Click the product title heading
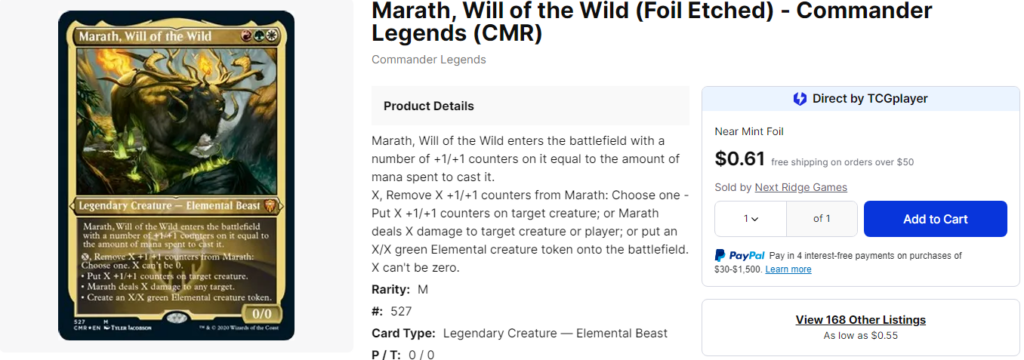Screen dimensions: 1024x360 [652, 22]
